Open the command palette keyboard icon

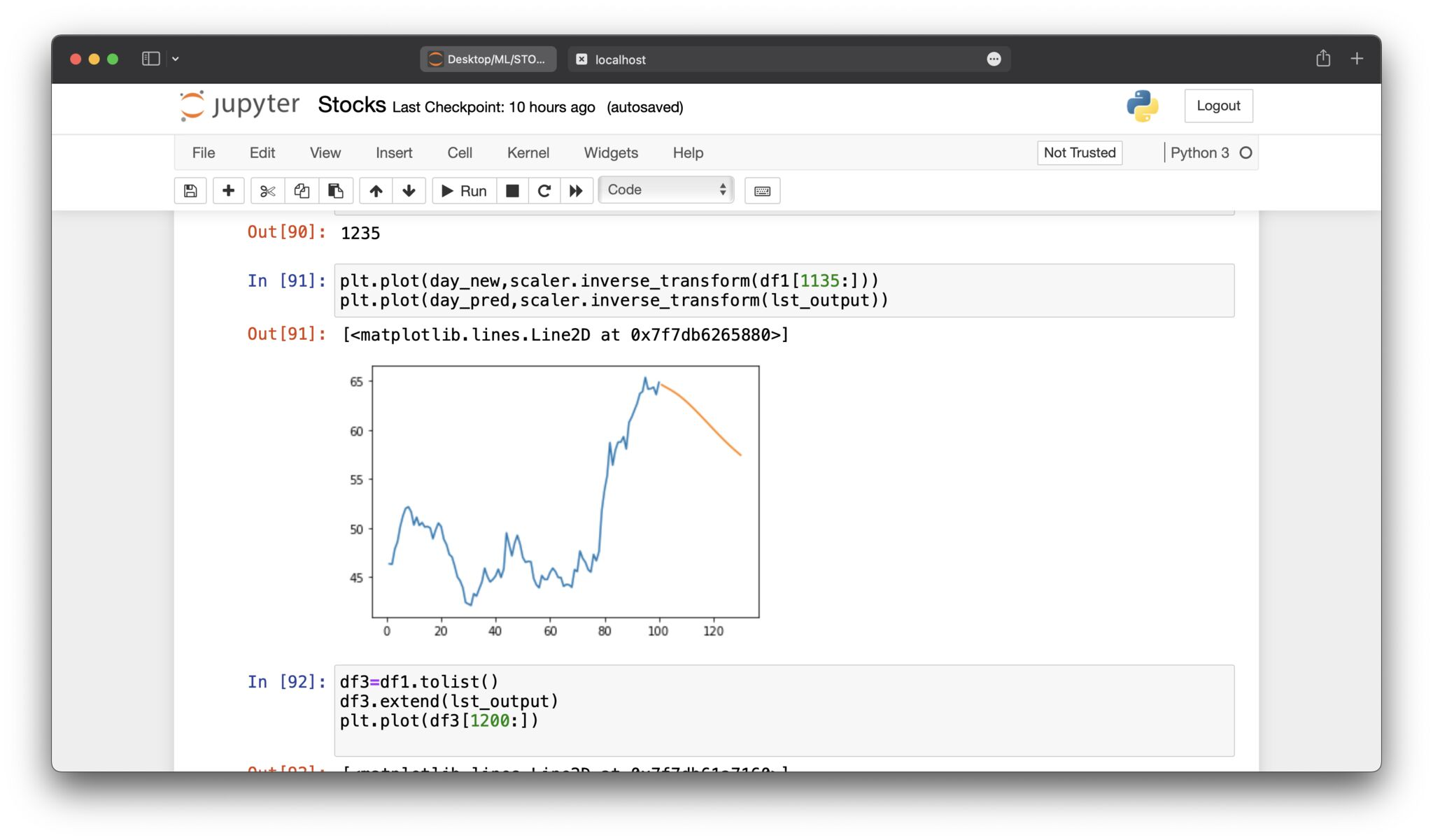click(x=762, y=190)
